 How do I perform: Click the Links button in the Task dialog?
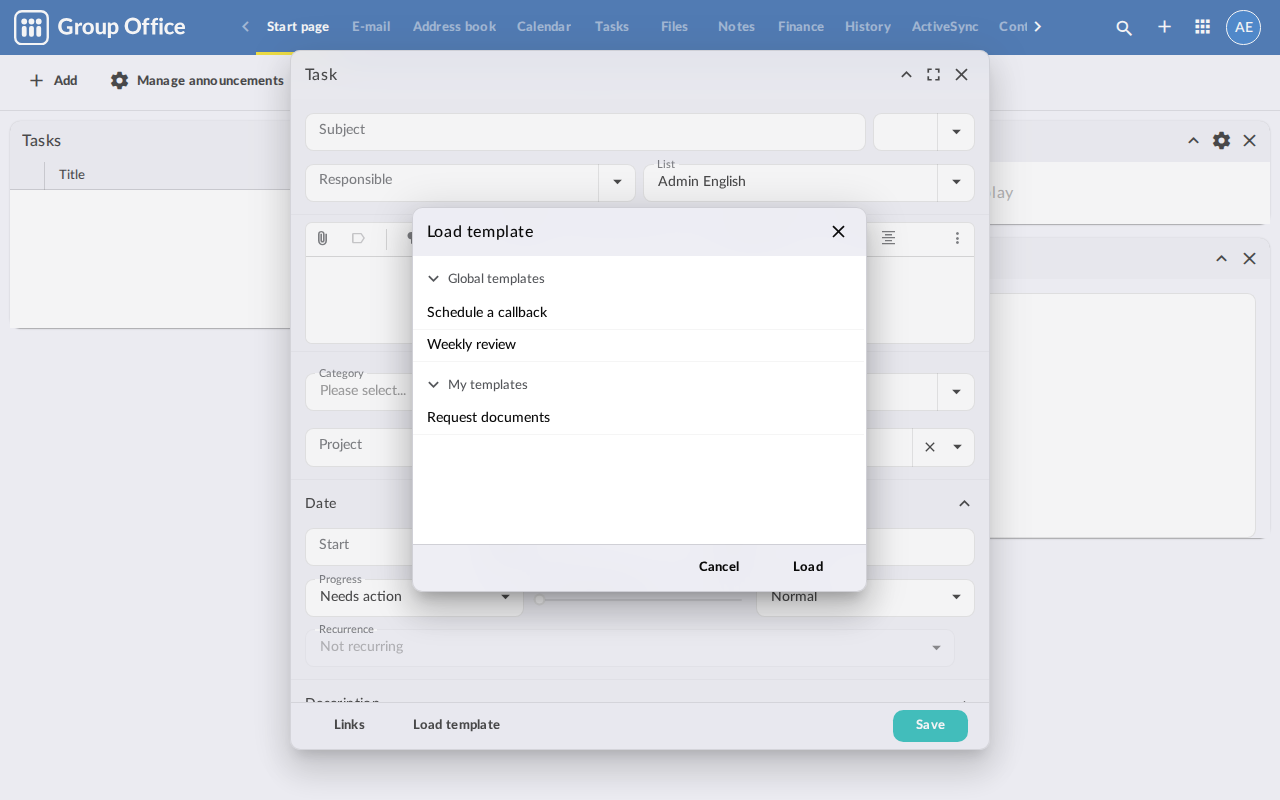point(349,725)
